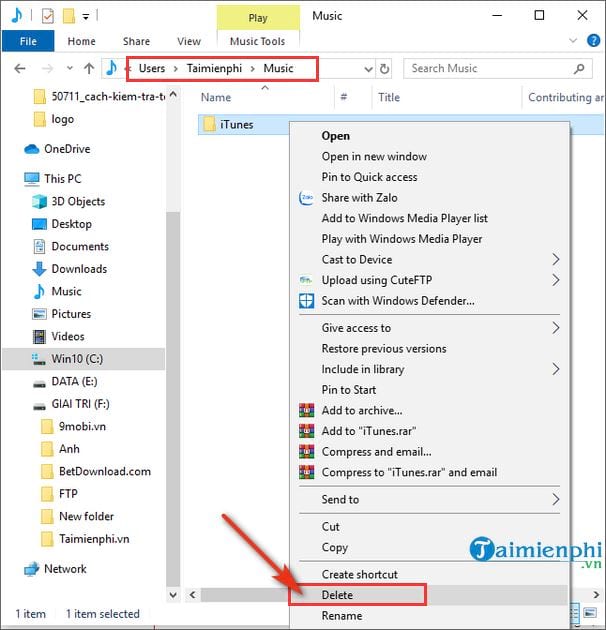Viewport: 606px width, 630px height.
Task: Select This PC in navigation pane
Action: coord(53,178)
